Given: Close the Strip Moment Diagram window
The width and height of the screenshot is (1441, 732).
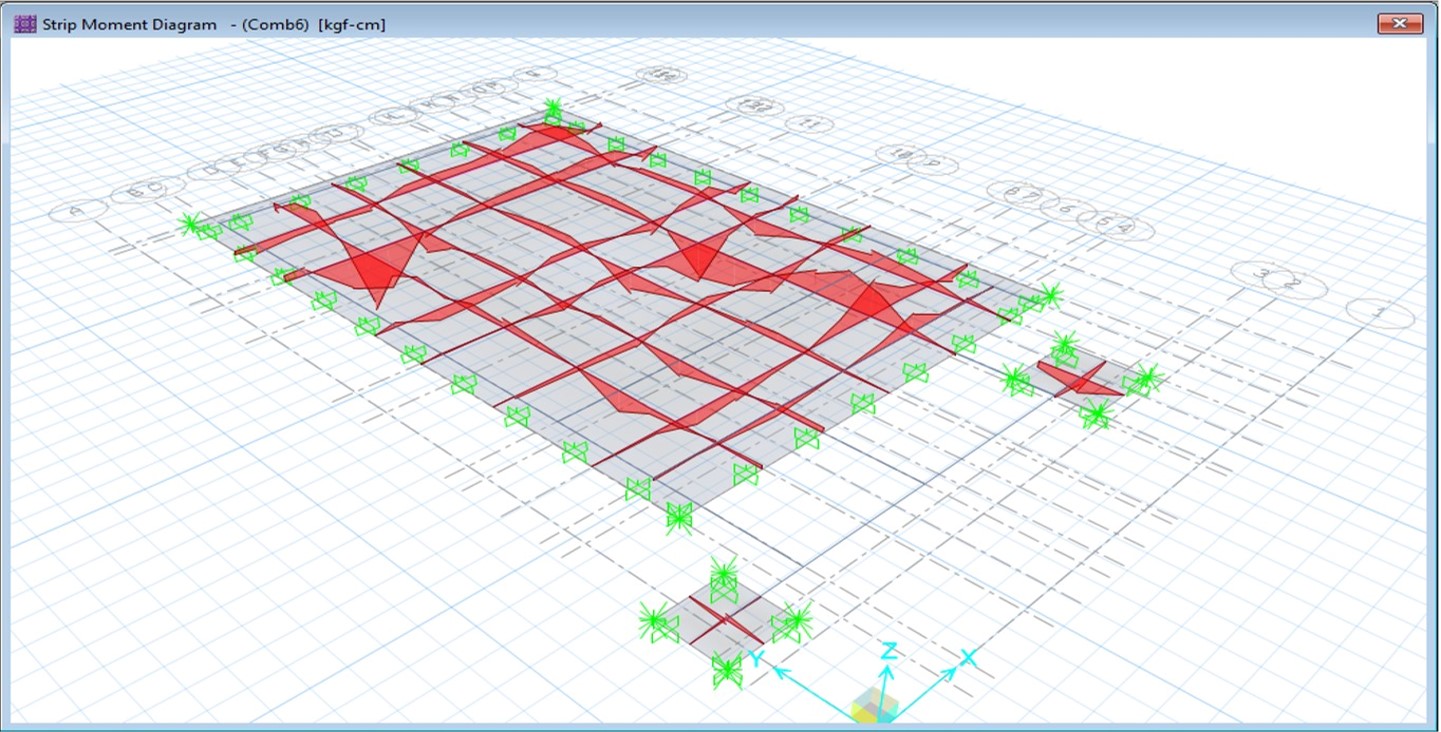Looking at the screenshot, I should [x=1399, y=24].
